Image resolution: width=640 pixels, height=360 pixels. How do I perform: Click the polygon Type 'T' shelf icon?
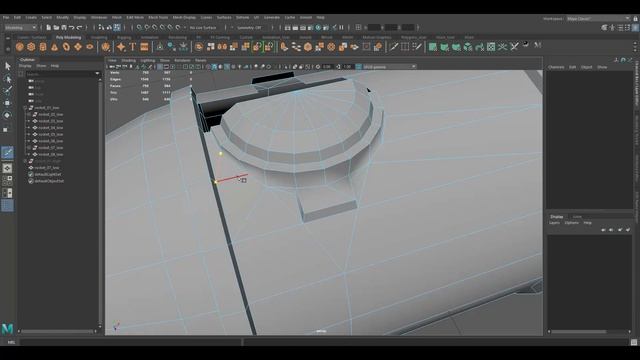pyautogui.click(x=133, y=47)
